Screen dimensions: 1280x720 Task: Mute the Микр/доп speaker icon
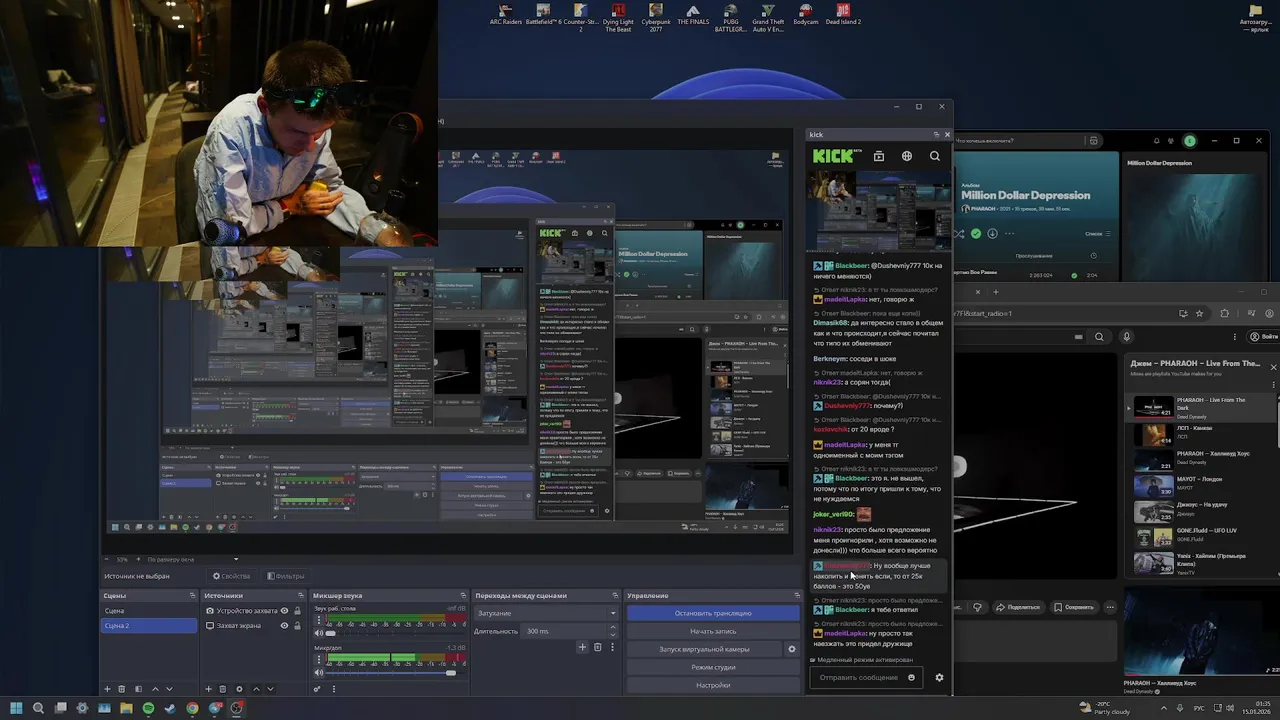tap(319, 673)
